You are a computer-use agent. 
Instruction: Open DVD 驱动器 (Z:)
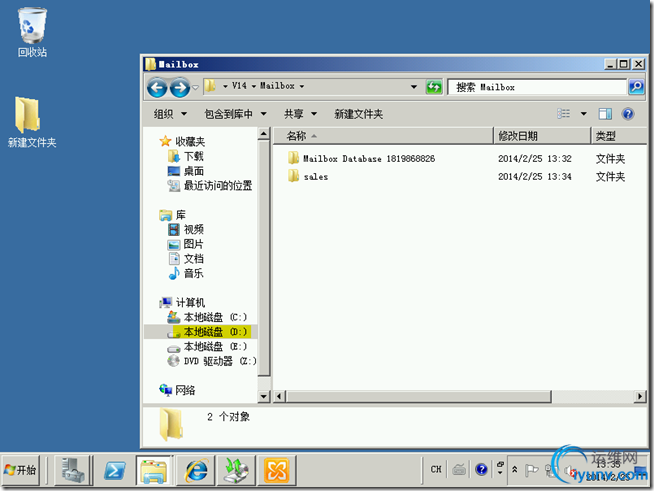click(x=212, y=361)
